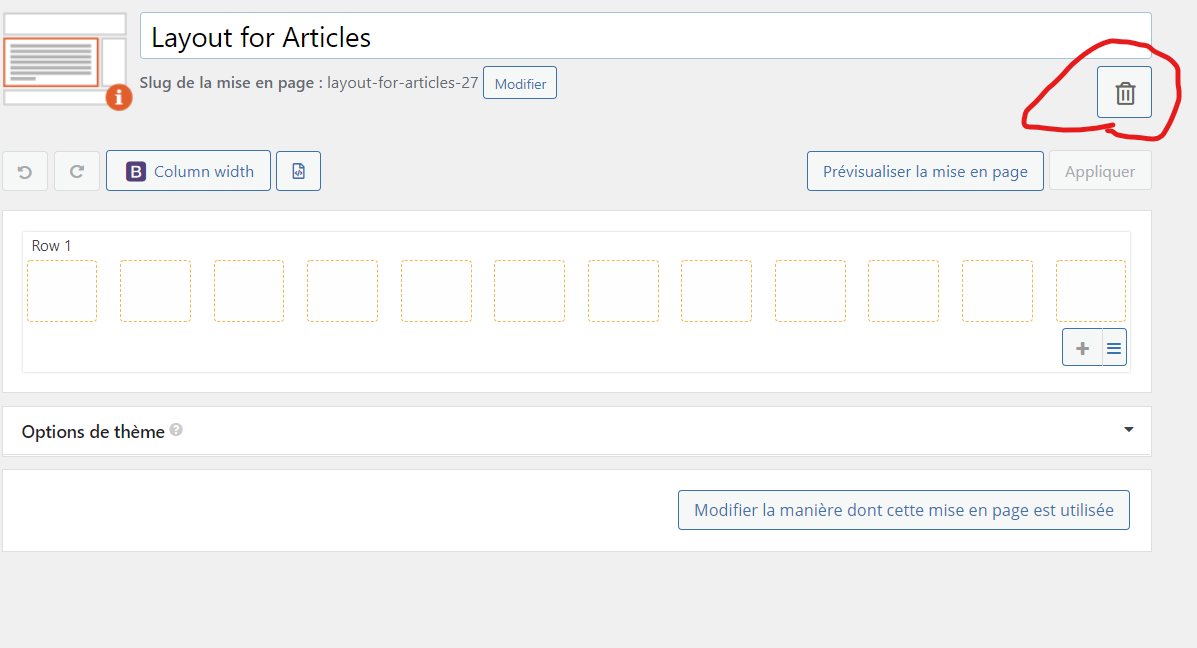Click the Options de thème heading

pos(93,431)
